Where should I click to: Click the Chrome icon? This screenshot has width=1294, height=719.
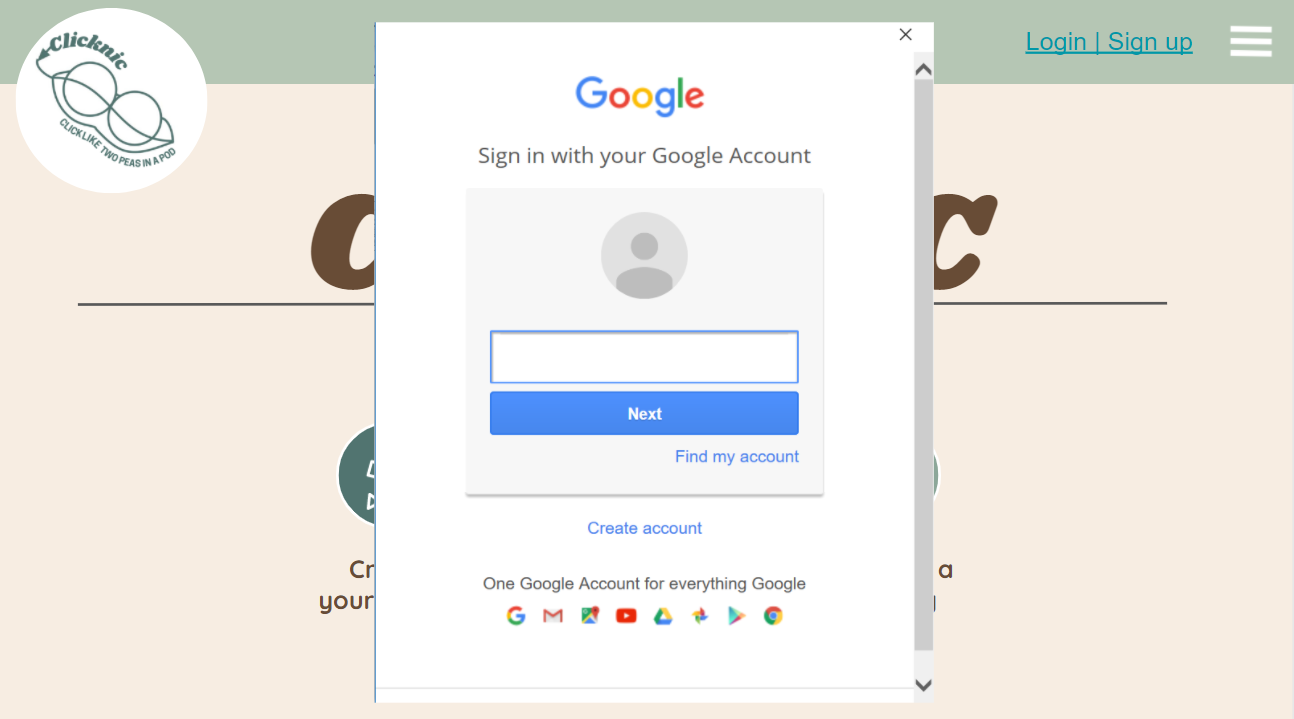773,616
